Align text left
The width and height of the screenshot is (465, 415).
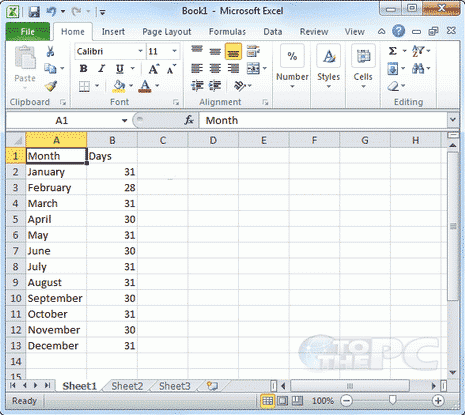(197, 69)
